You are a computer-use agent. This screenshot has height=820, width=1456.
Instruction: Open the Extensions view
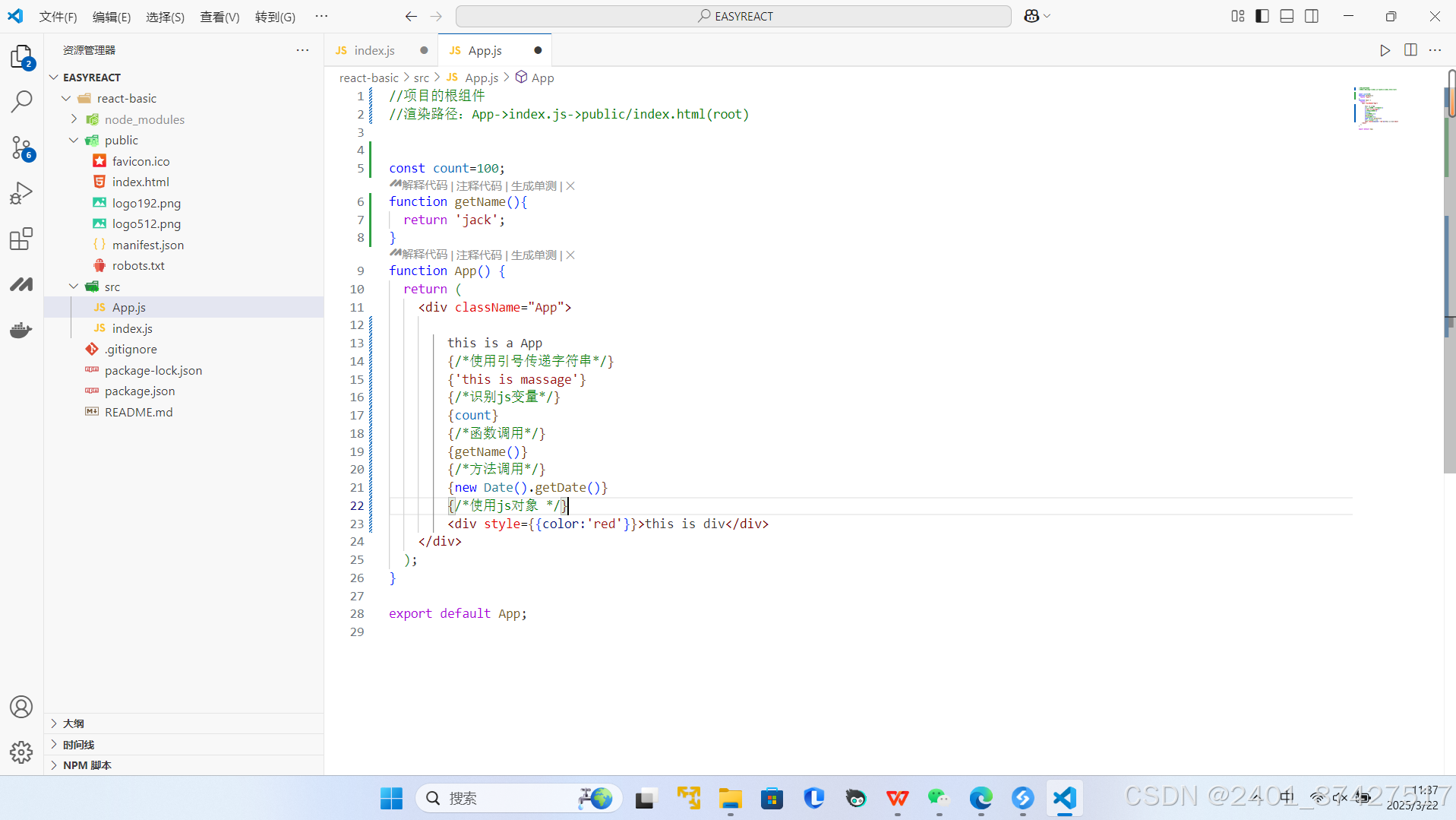pyautogui.click(x=21, y=239)
